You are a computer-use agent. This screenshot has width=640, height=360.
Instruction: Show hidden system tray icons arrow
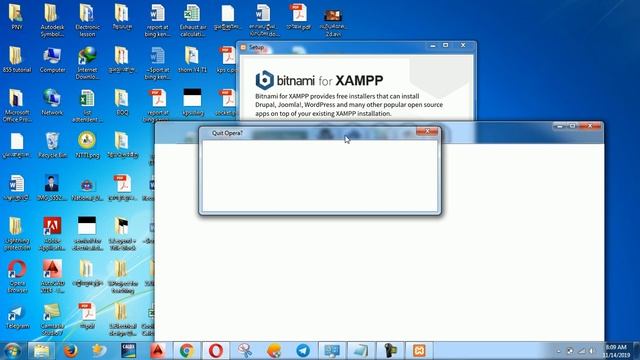click(x=558, y=351)
